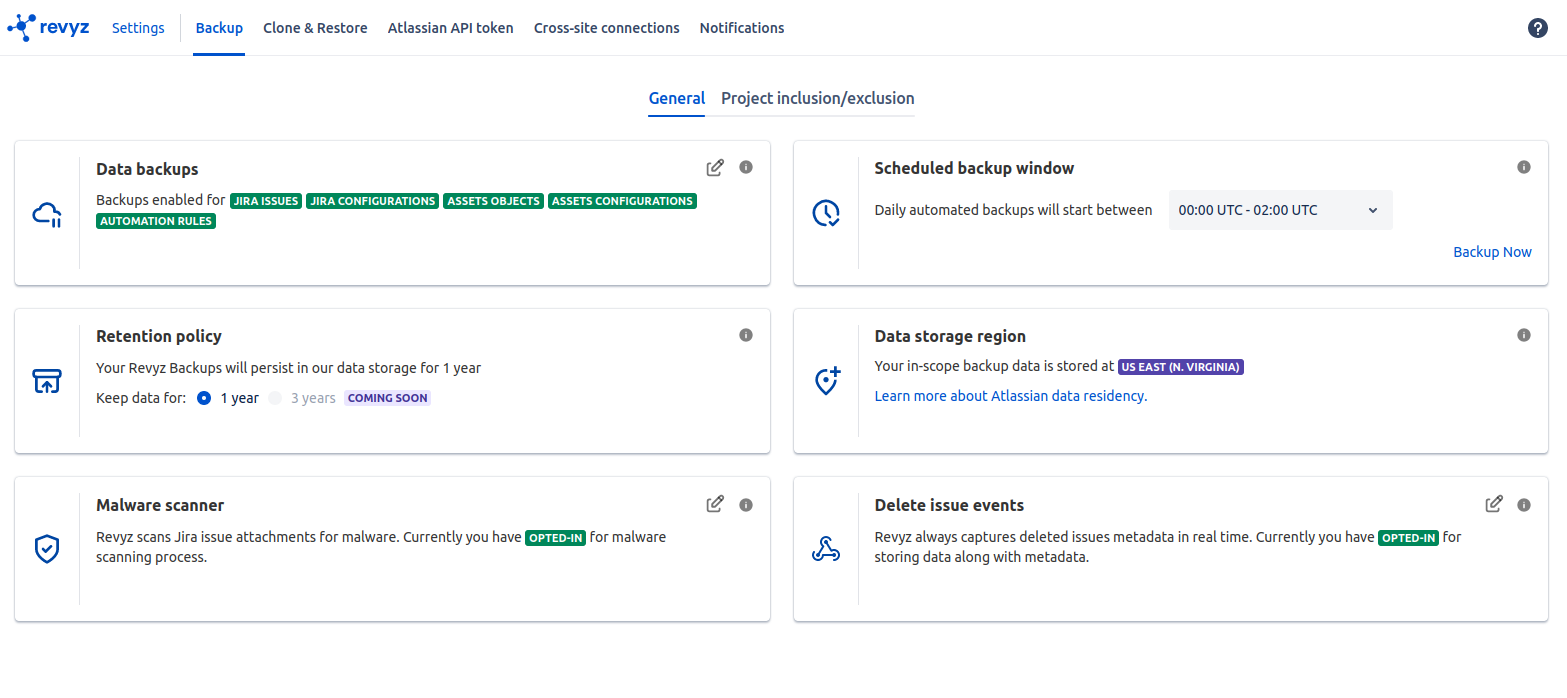Click the Backup Now link
The height and width of the screenshot is (698, 1567).
tap(1492, 252)
